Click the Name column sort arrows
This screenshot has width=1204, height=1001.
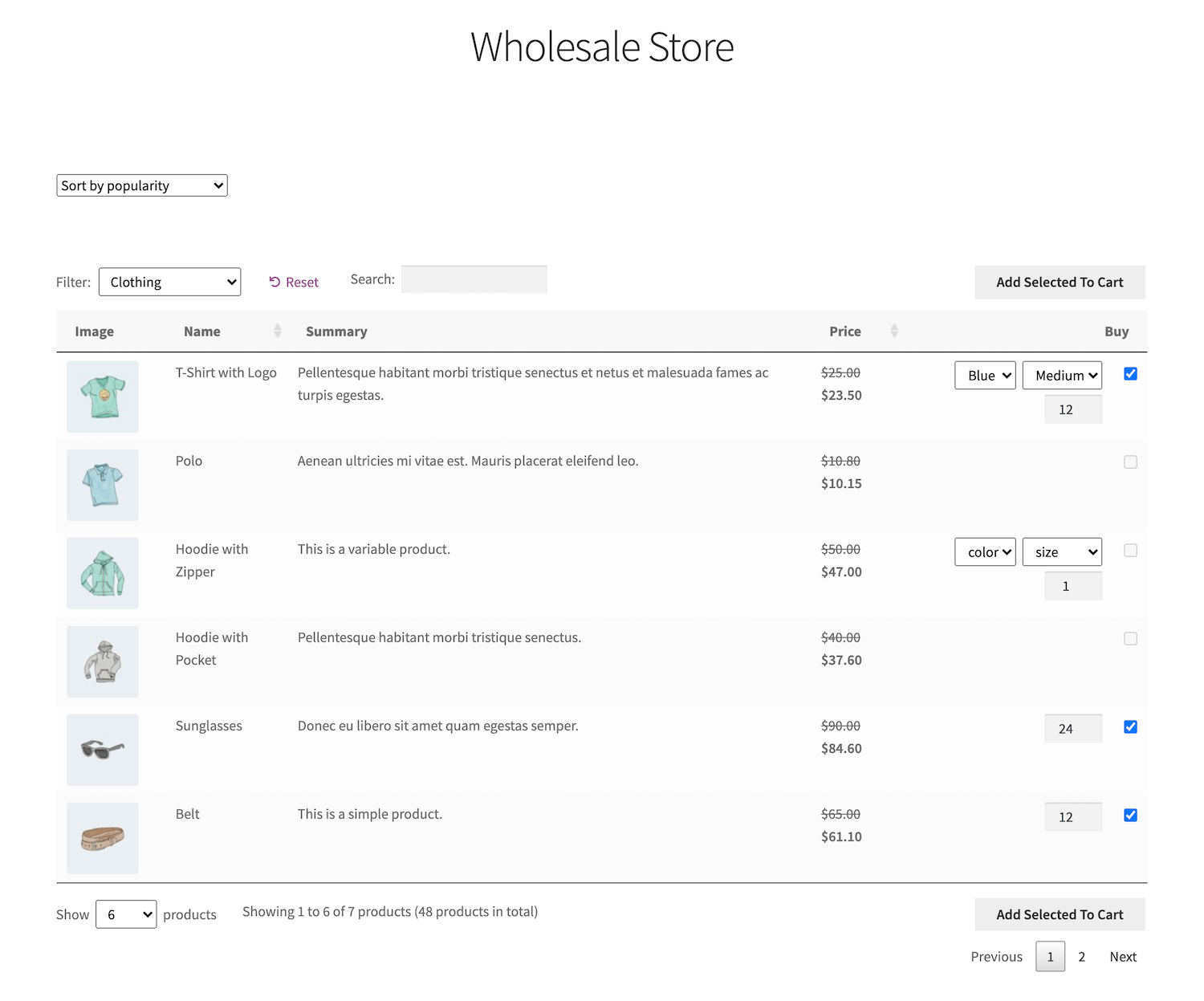click(x=278, y=331)
